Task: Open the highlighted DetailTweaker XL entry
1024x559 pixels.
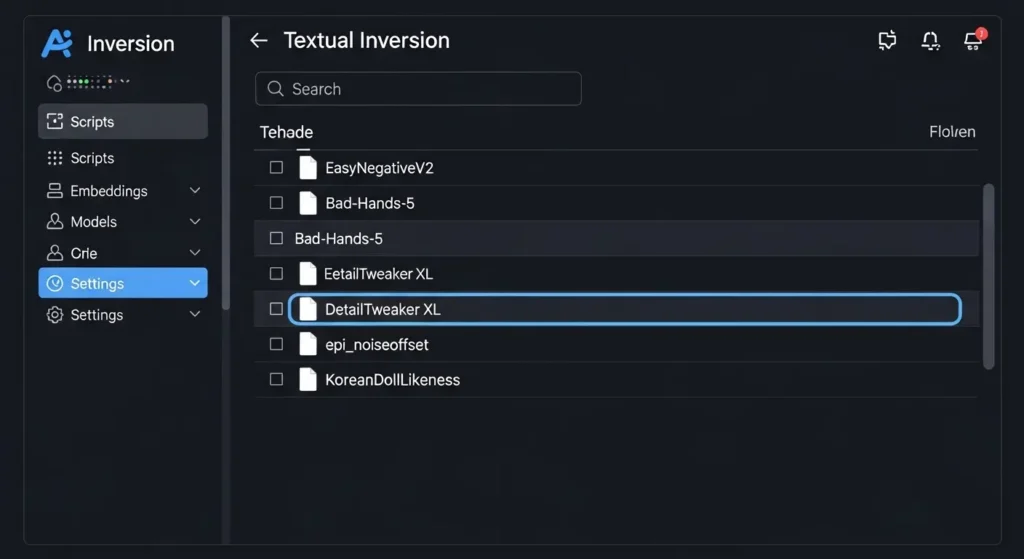Action: click(624, 310)
